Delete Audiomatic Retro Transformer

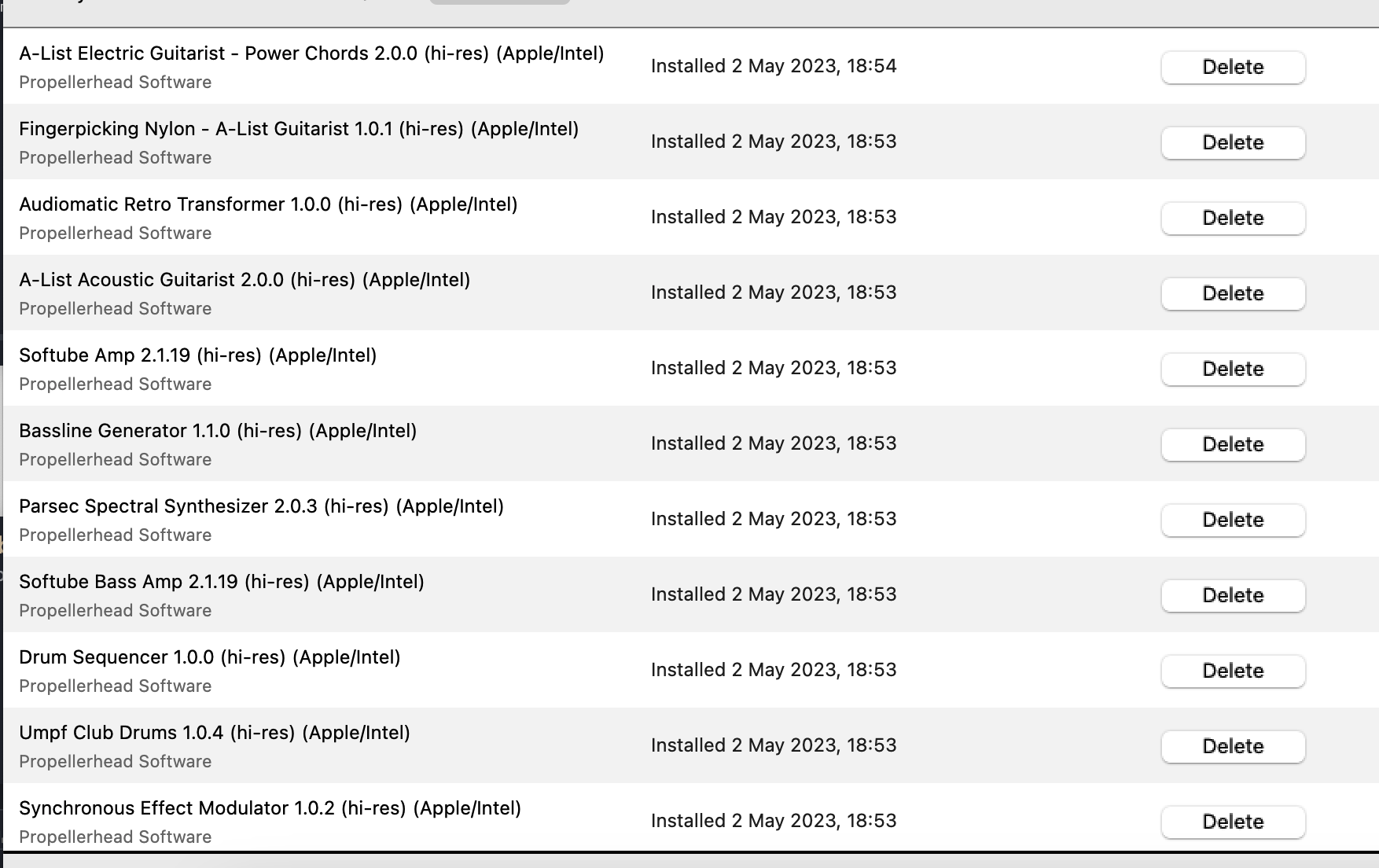tap(1233, 218)
